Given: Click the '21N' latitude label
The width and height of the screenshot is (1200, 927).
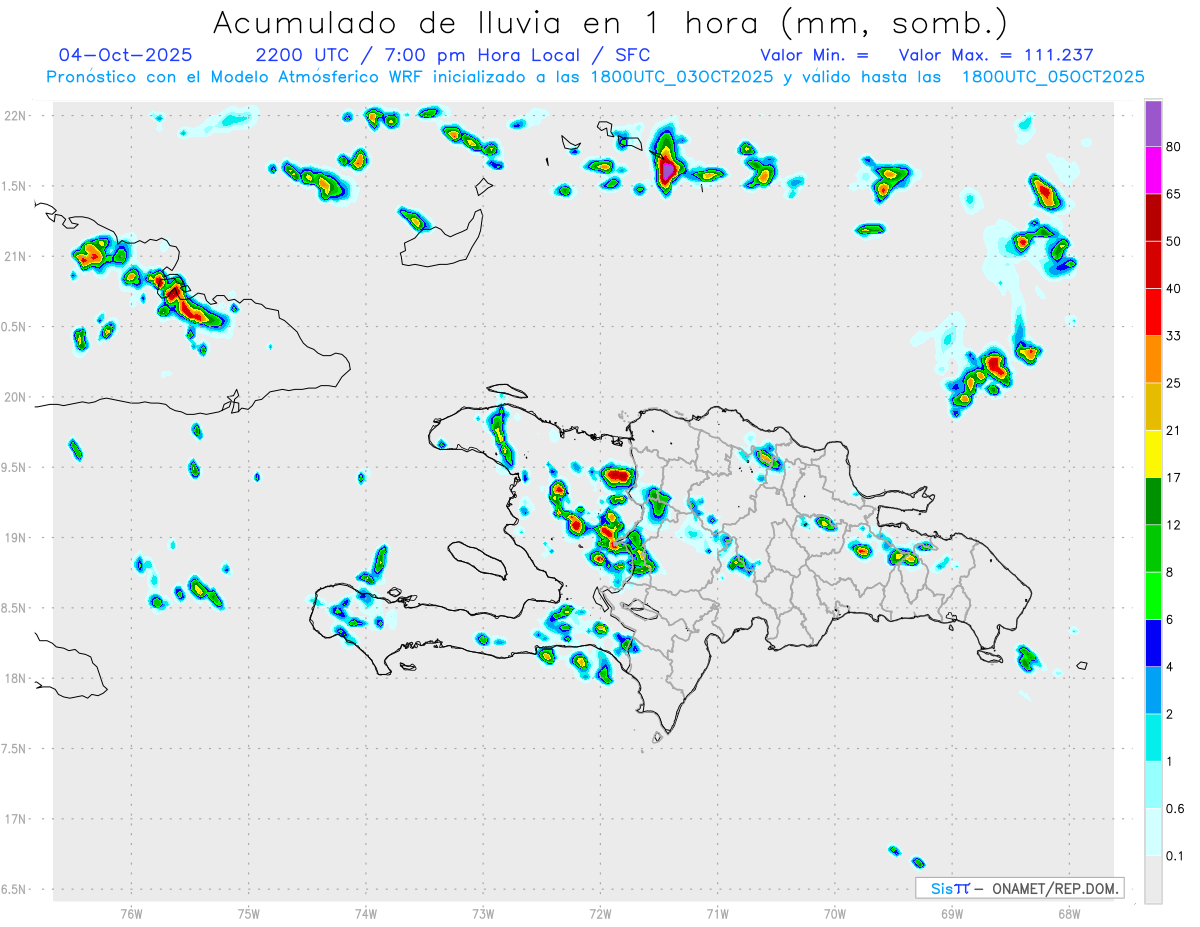Looking at the screenshot, I should point(16,256).
